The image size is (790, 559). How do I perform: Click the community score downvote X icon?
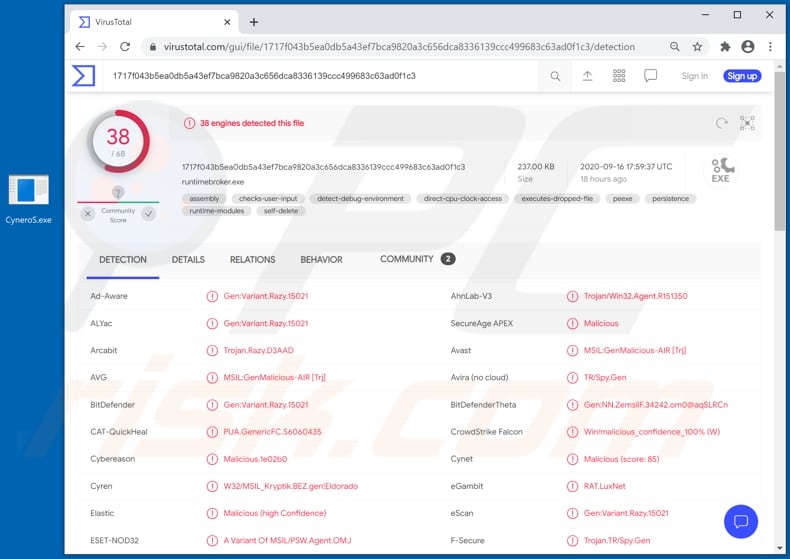(88, 214)
